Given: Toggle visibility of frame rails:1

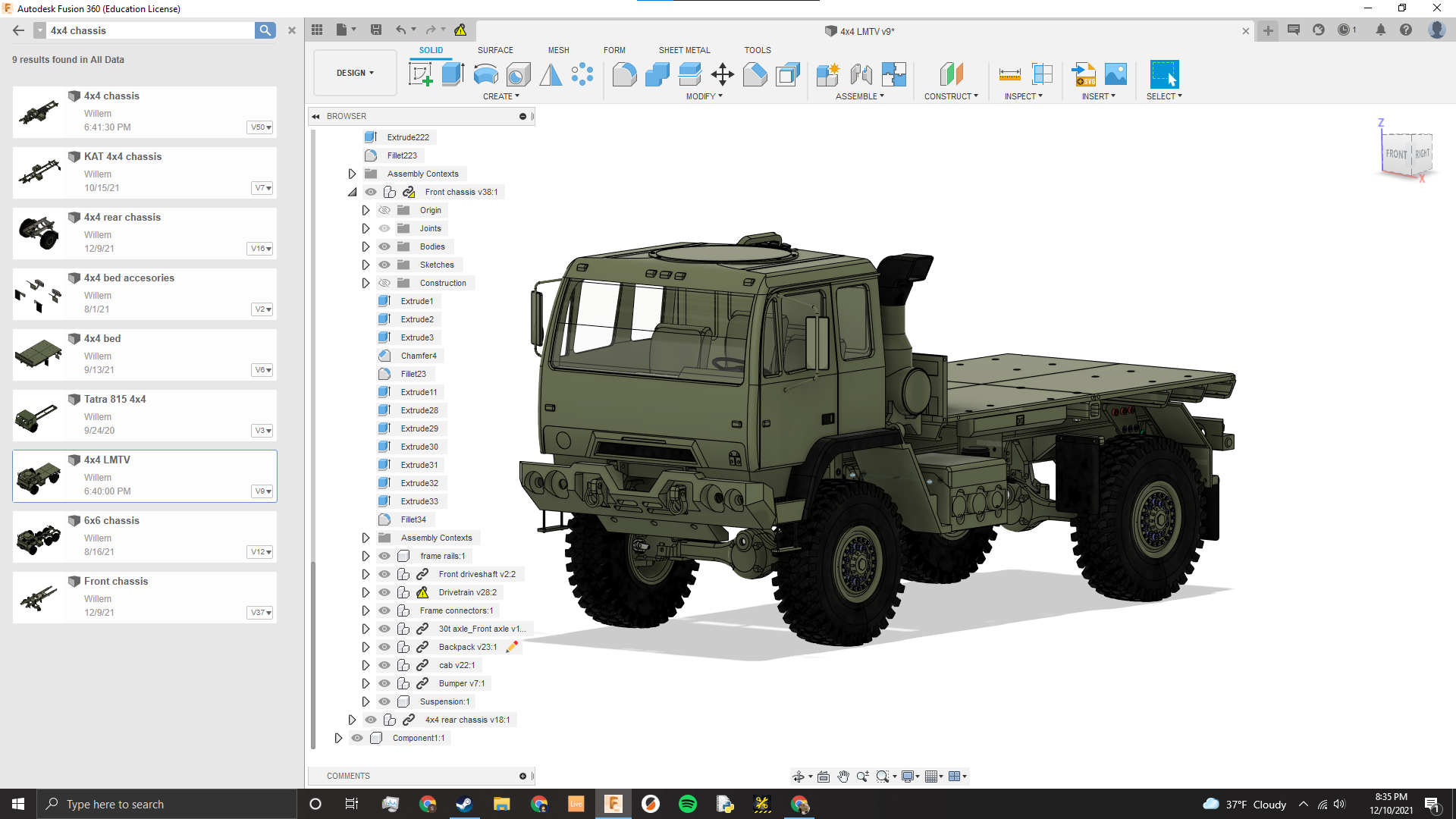Looking at the screenshot, I should pyautogui.click(x=384, y=556).
